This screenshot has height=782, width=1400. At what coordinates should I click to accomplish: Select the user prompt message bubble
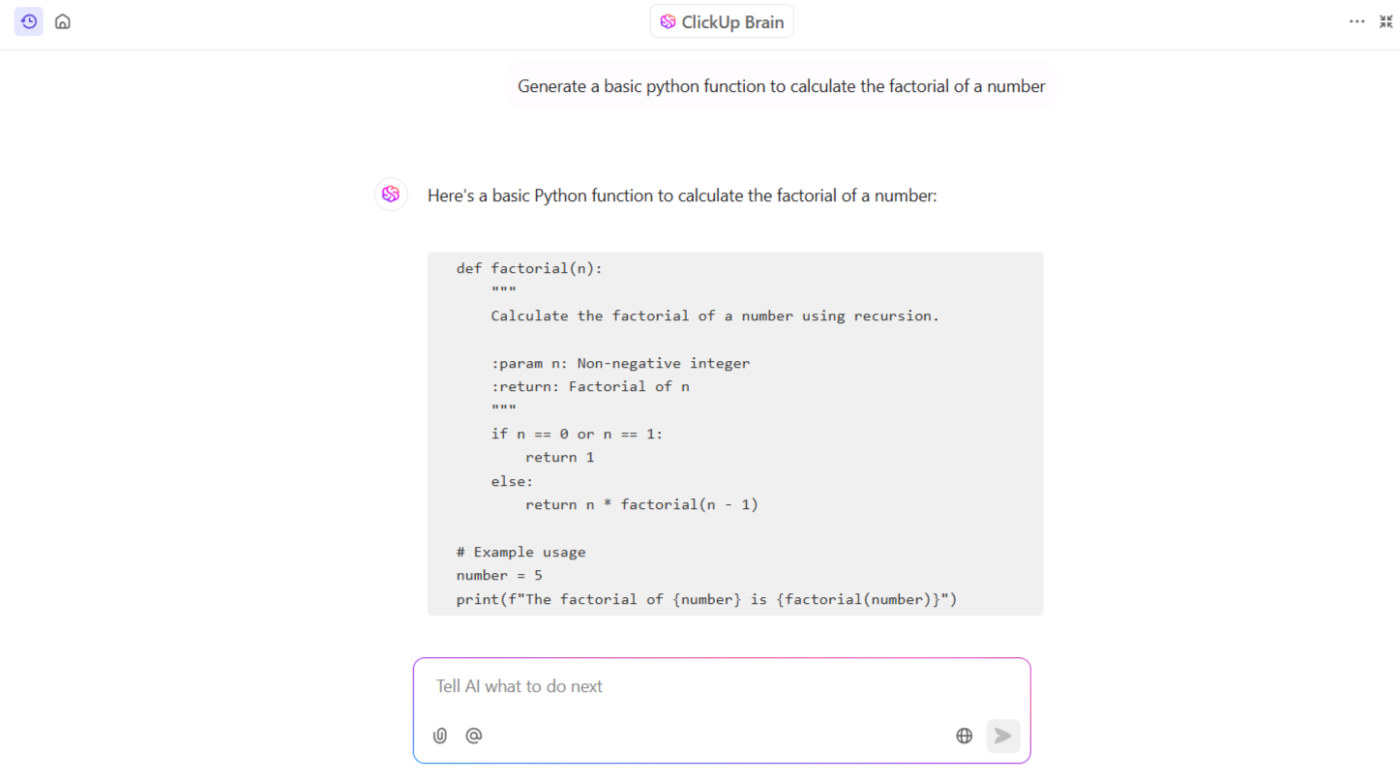[x=781, y=86]
